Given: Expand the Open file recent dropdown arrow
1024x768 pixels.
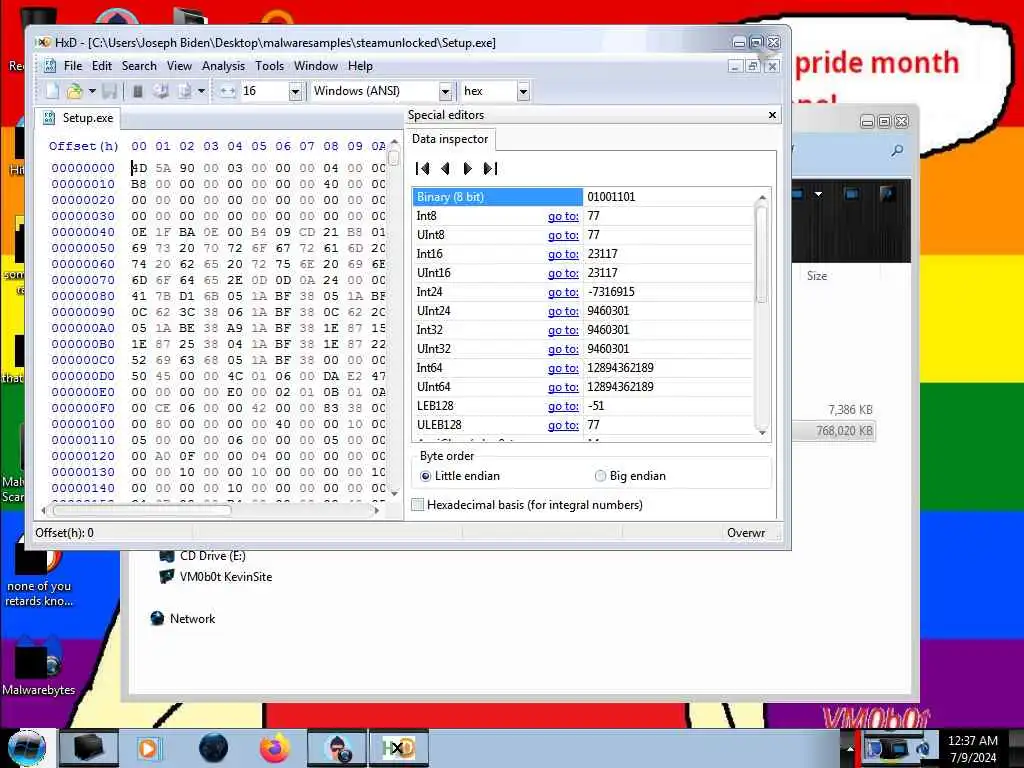Looking at the screenshot, I should pyautogui.click(x=92, y=91).
